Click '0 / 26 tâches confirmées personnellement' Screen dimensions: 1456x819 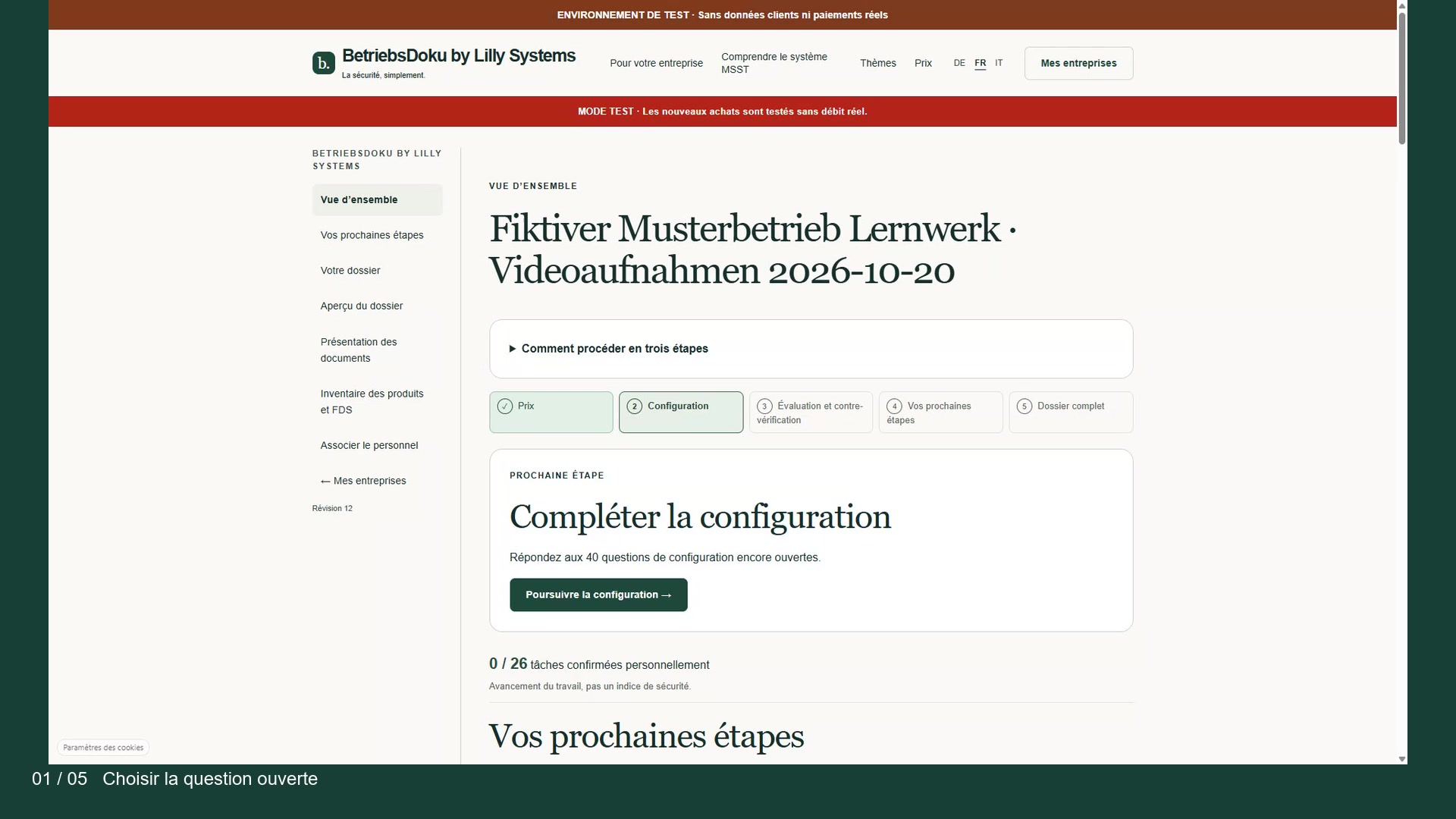[599, 664]
